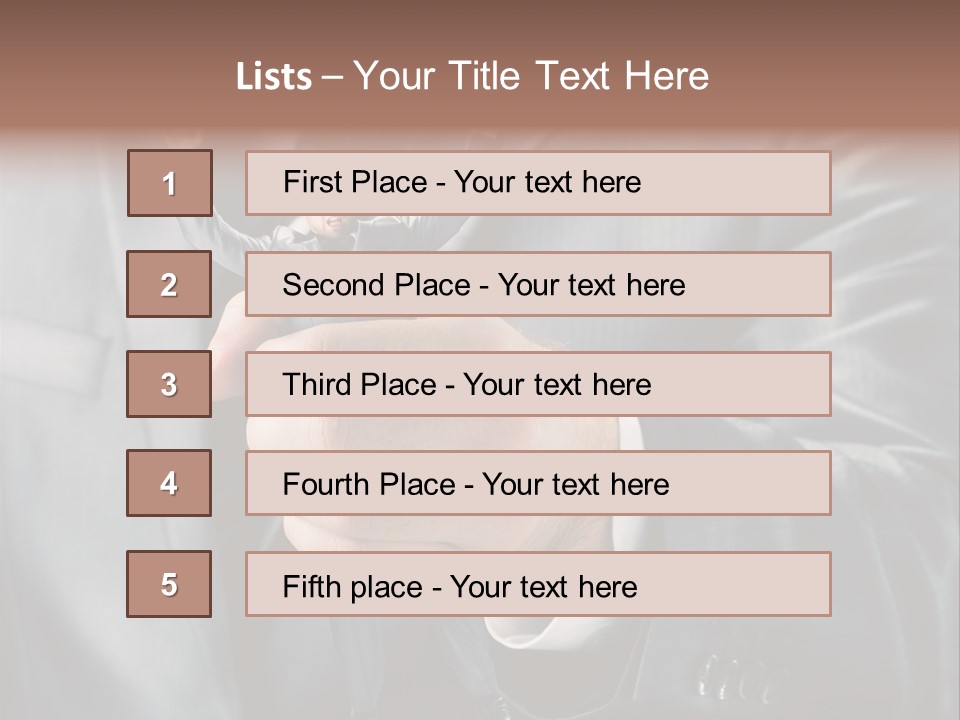
Task: Select the First Place text bar
Action: (538, 183)
